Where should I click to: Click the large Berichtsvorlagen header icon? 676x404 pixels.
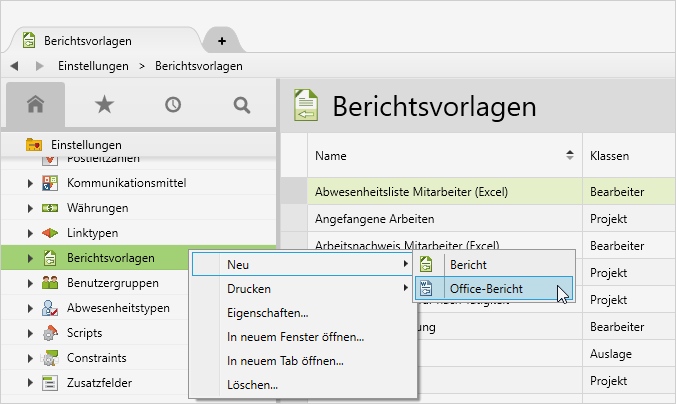[x=306, y=105]
